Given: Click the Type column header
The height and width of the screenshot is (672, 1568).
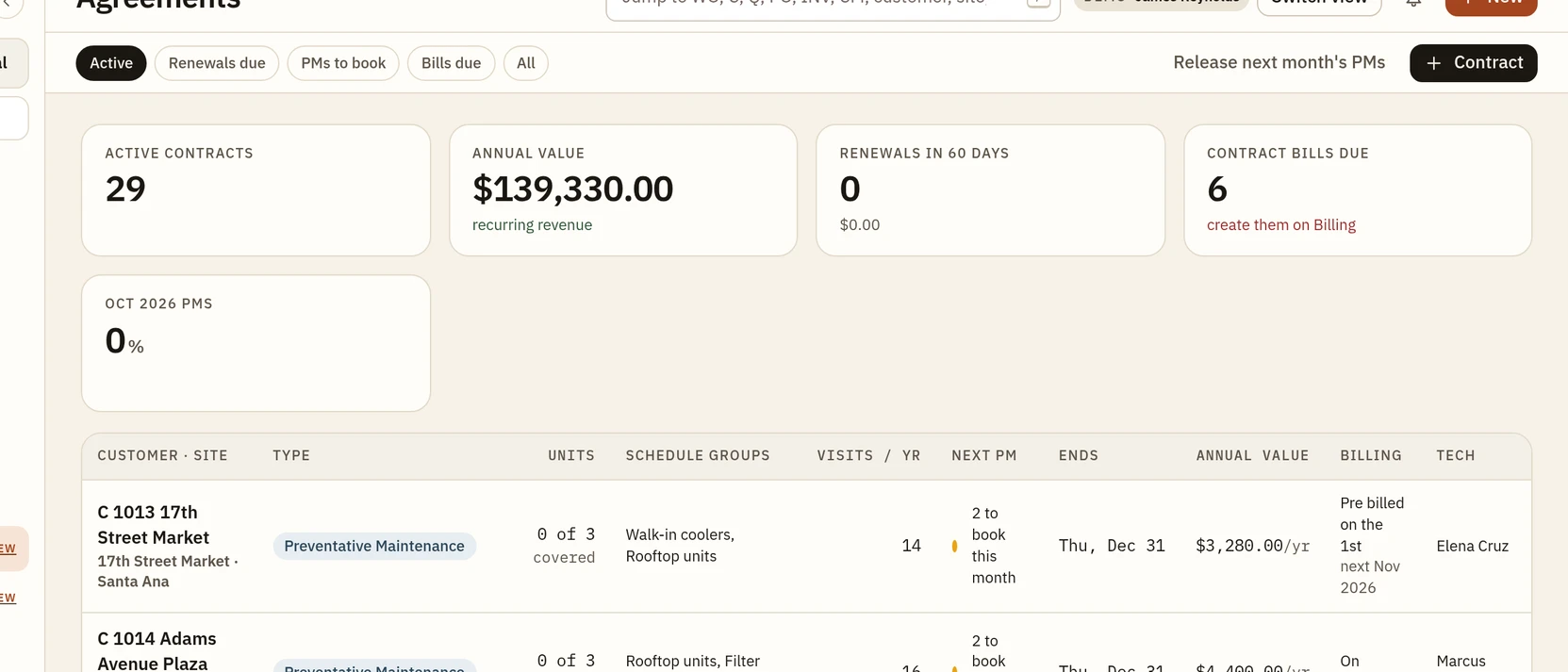Looking at the screenshot, I should tap(291, 456).
